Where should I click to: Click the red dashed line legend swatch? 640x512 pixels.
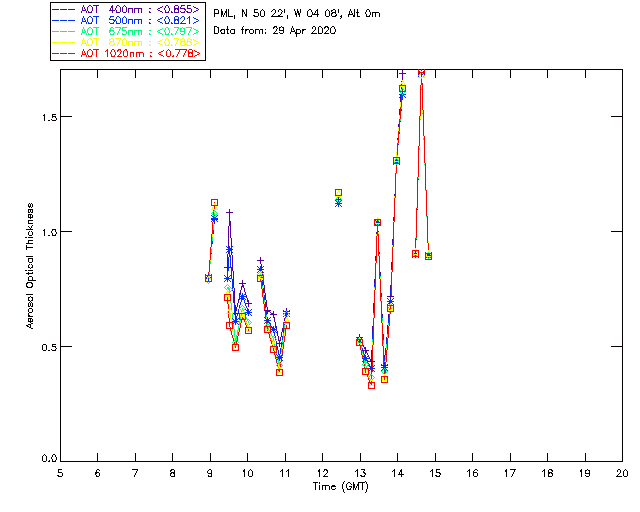pos(64,53)
